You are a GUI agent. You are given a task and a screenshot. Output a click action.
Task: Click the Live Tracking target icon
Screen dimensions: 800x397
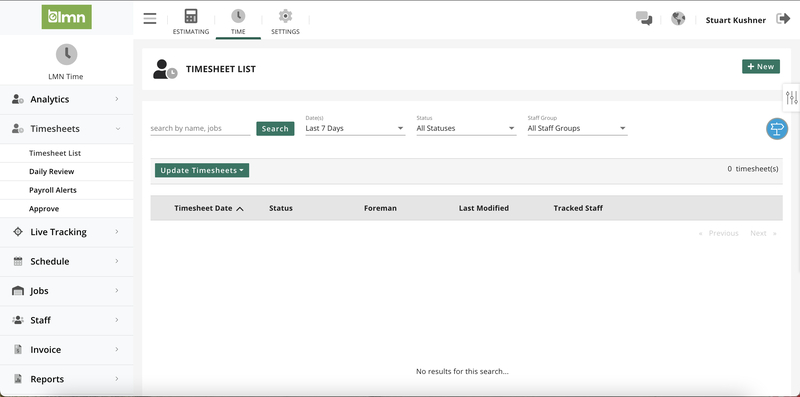coord(18,232)
